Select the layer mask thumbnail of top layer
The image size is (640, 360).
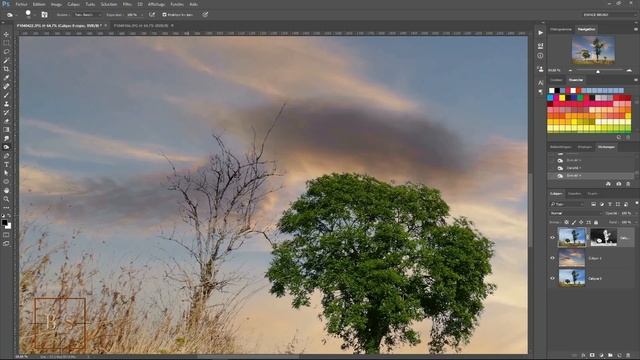[x=603, y=237]
